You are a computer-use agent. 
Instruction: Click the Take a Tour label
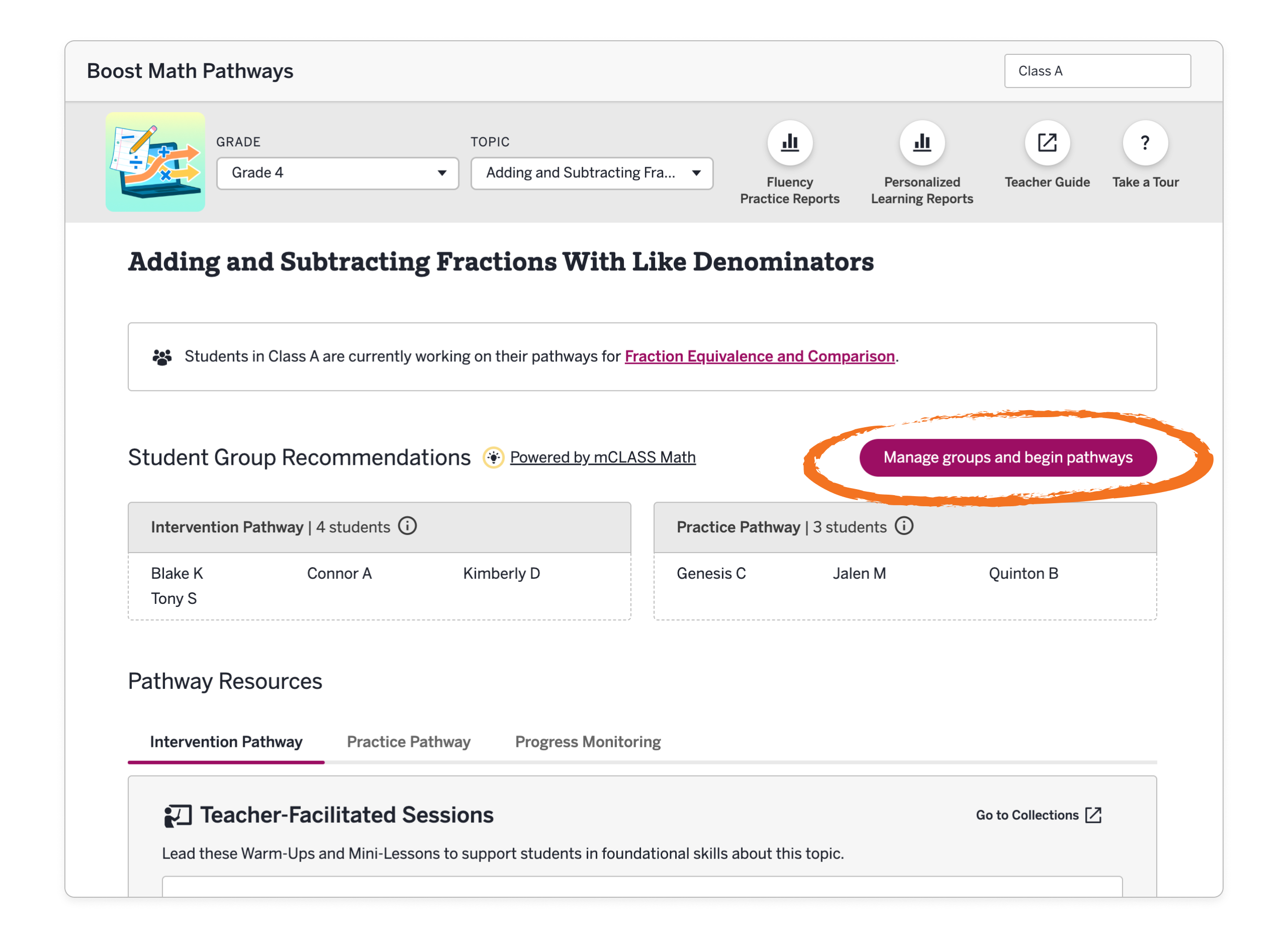click(x=1145, y=182)
